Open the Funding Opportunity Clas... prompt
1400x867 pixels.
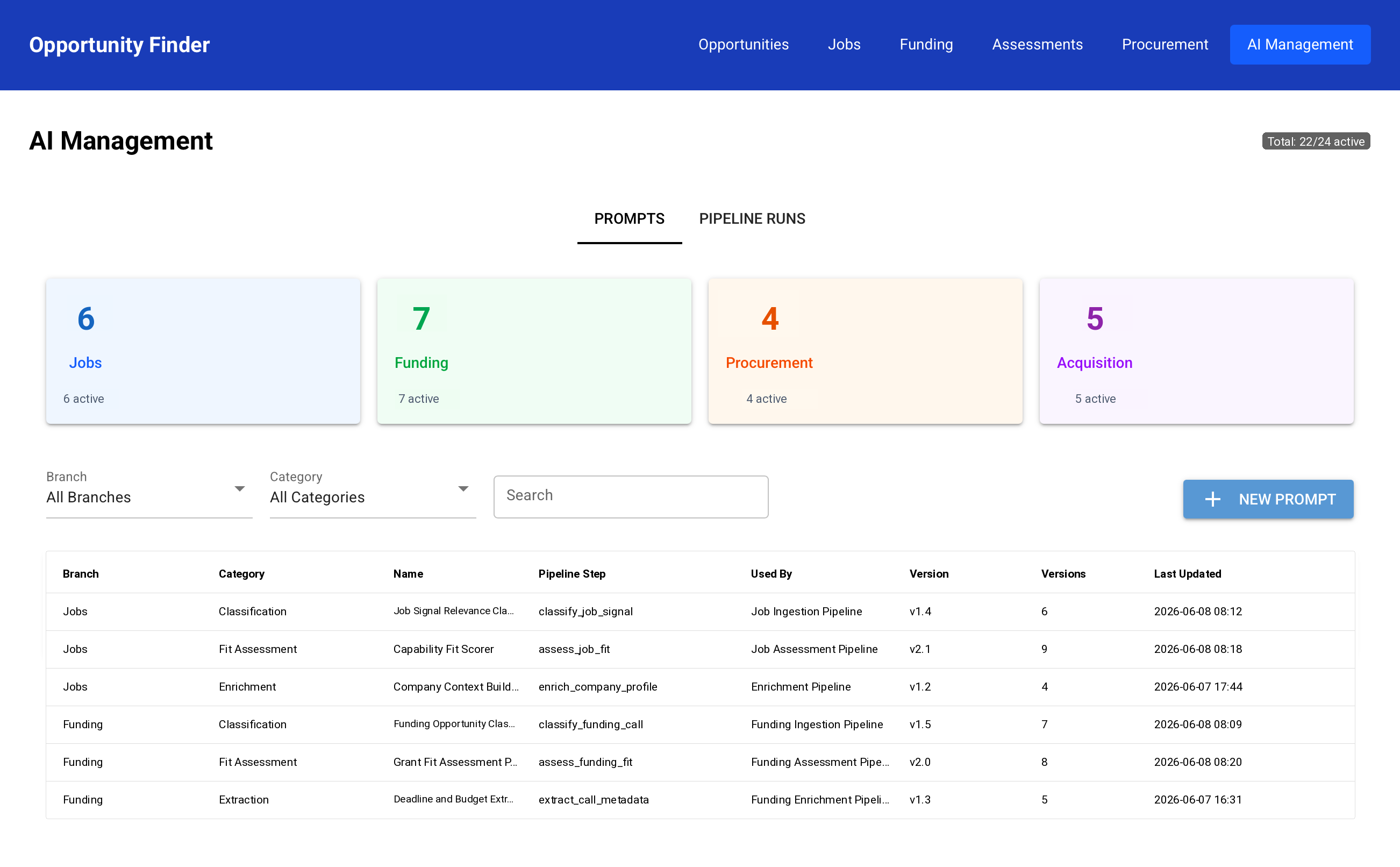(454, 724)
